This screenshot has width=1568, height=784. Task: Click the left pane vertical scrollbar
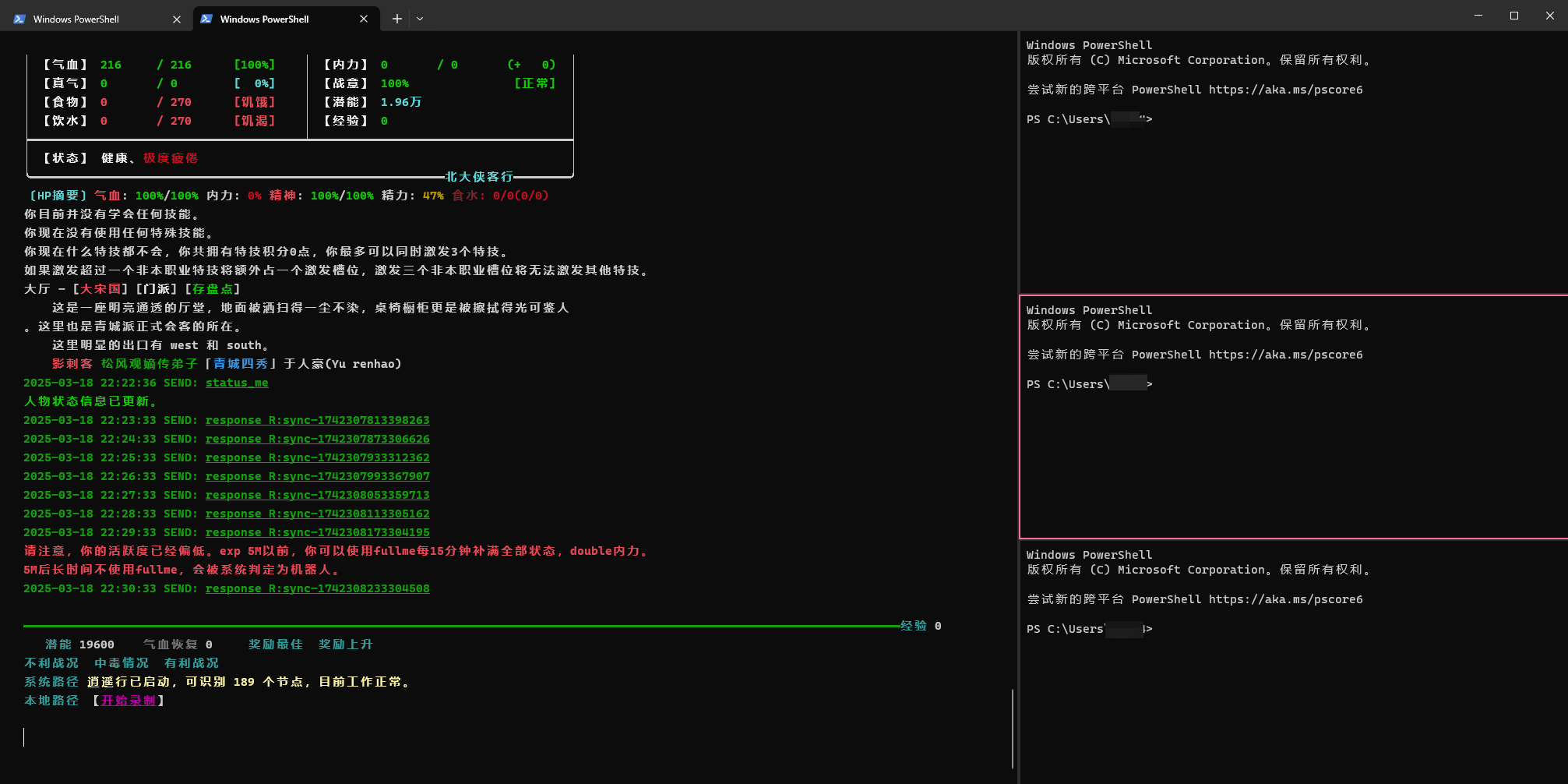(1012, 729)
